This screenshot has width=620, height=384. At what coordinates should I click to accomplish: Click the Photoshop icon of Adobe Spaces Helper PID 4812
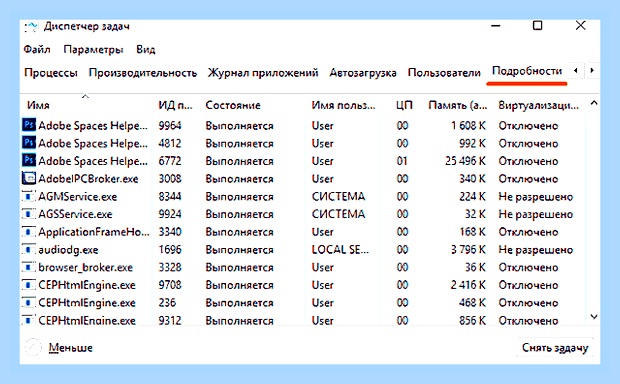(x=29, y=142)
